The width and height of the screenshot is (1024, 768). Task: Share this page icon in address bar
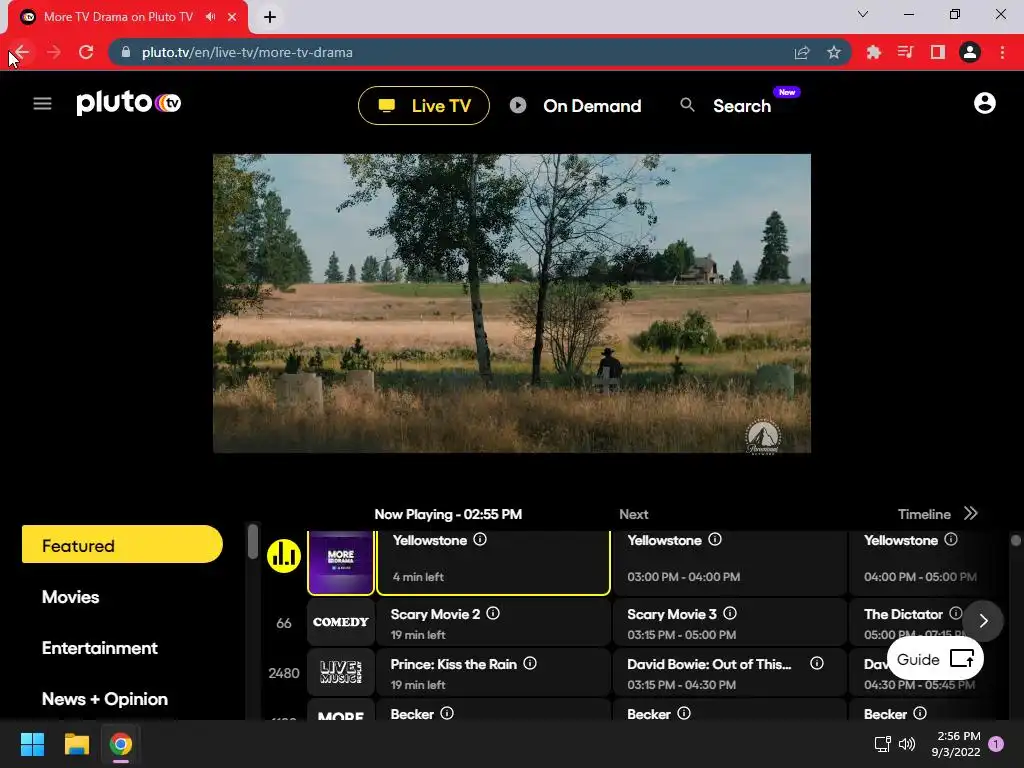(802, 52)
